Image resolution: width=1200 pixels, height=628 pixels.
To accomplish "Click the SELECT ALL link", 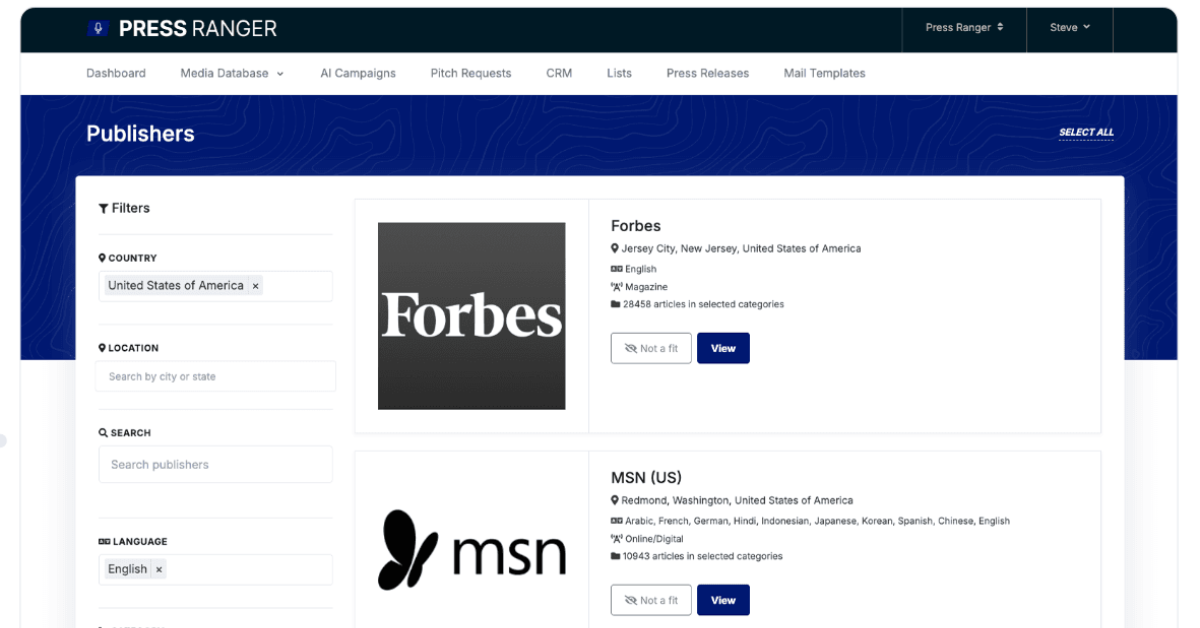I will (x=1086, y=132).
